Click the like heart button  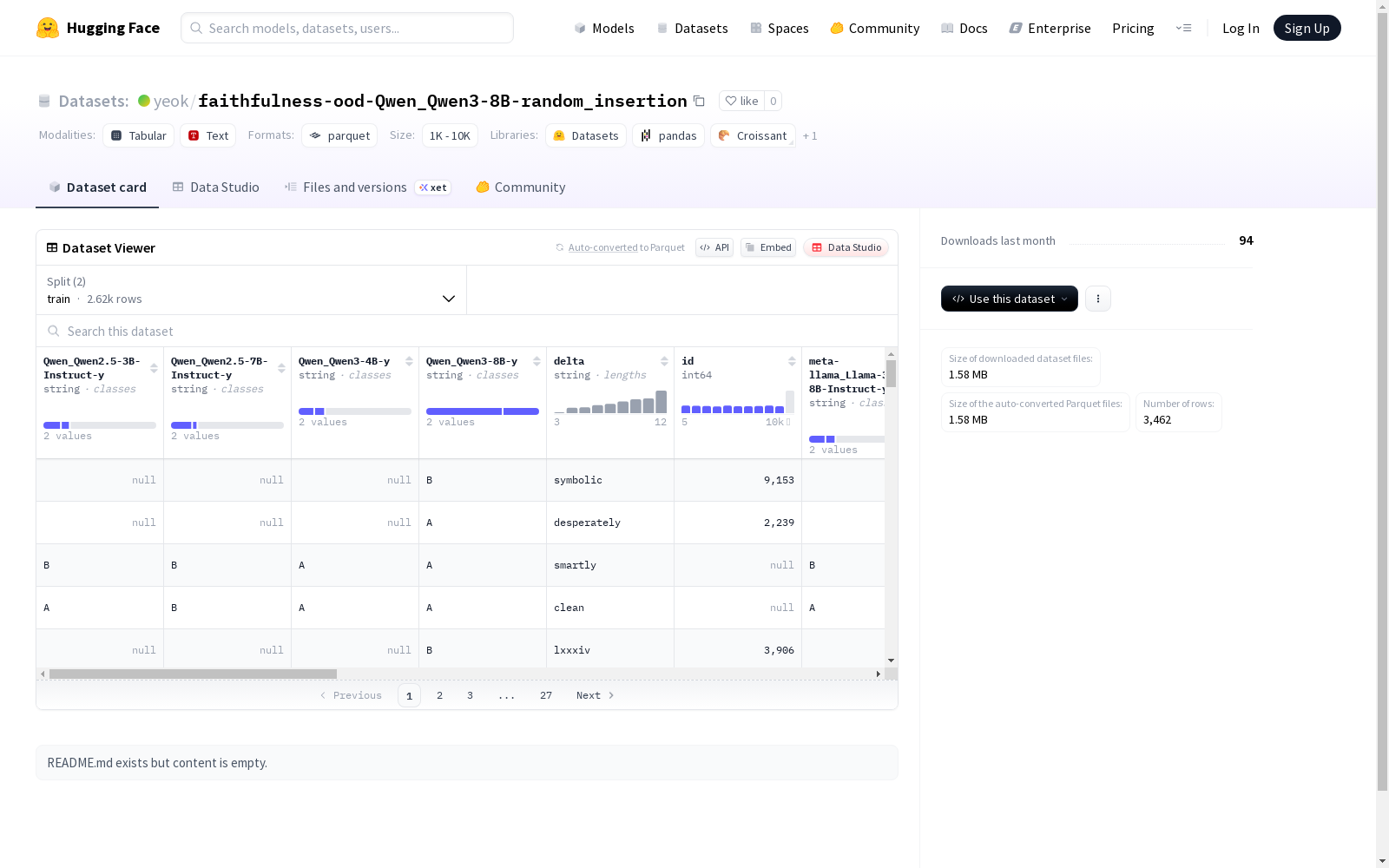(741, 101)
